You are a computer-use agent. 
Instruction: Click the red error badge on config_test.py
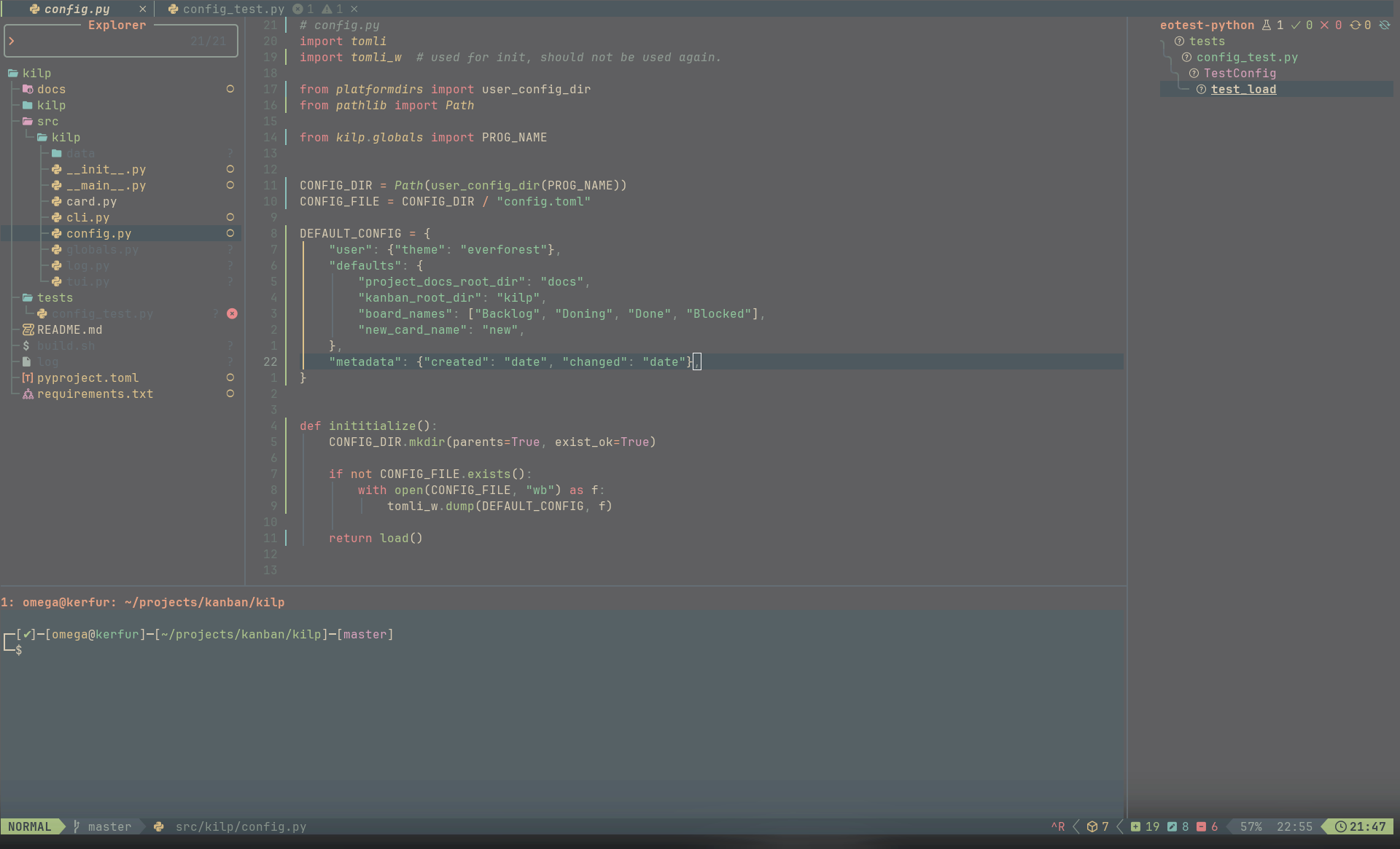pyautogui.click(x=232, y=314)
